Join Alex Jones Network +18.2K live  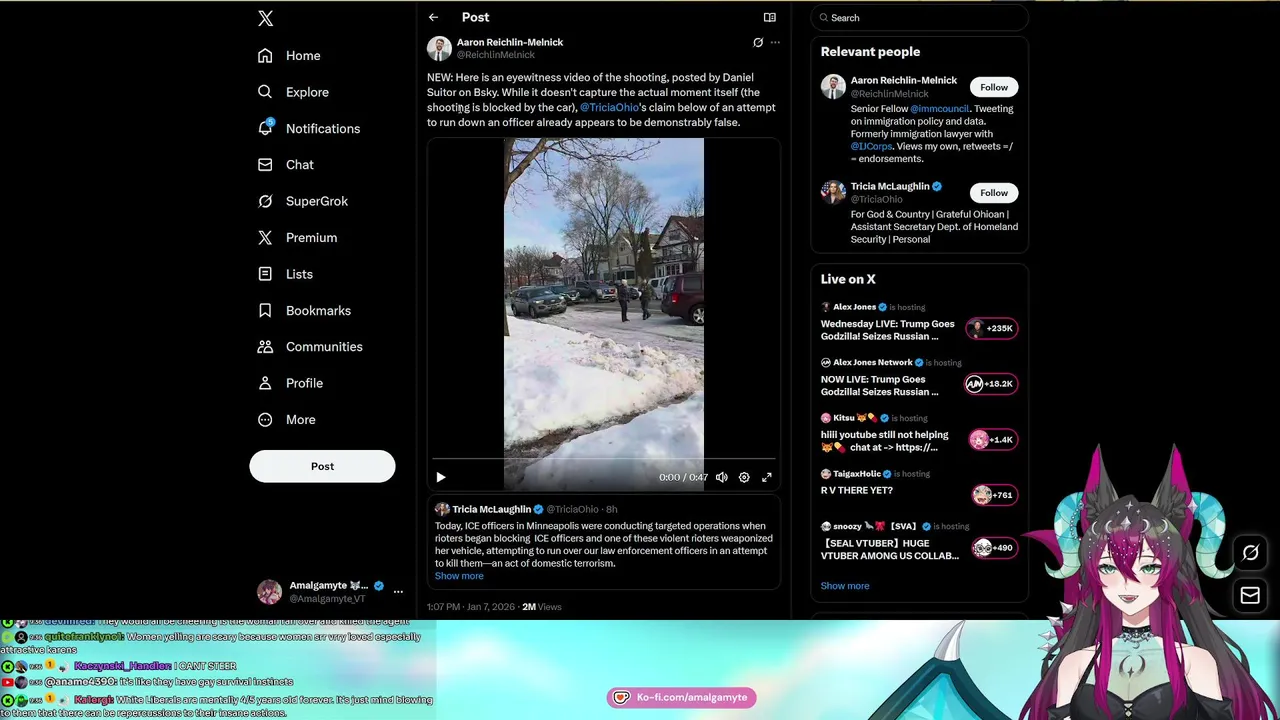(x=990, y=384)
